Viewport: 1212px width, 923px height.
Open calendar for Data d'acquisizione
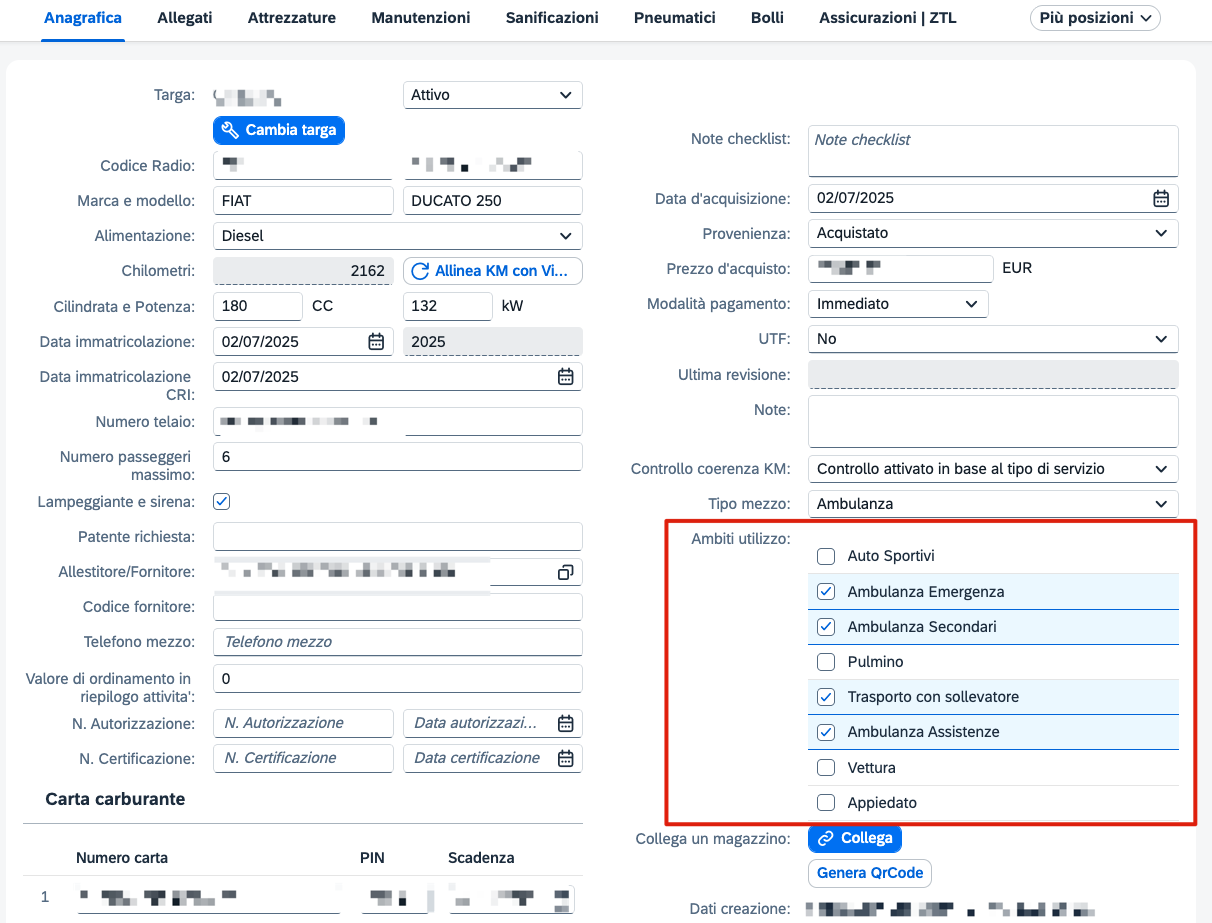[x=1161, y=198]
